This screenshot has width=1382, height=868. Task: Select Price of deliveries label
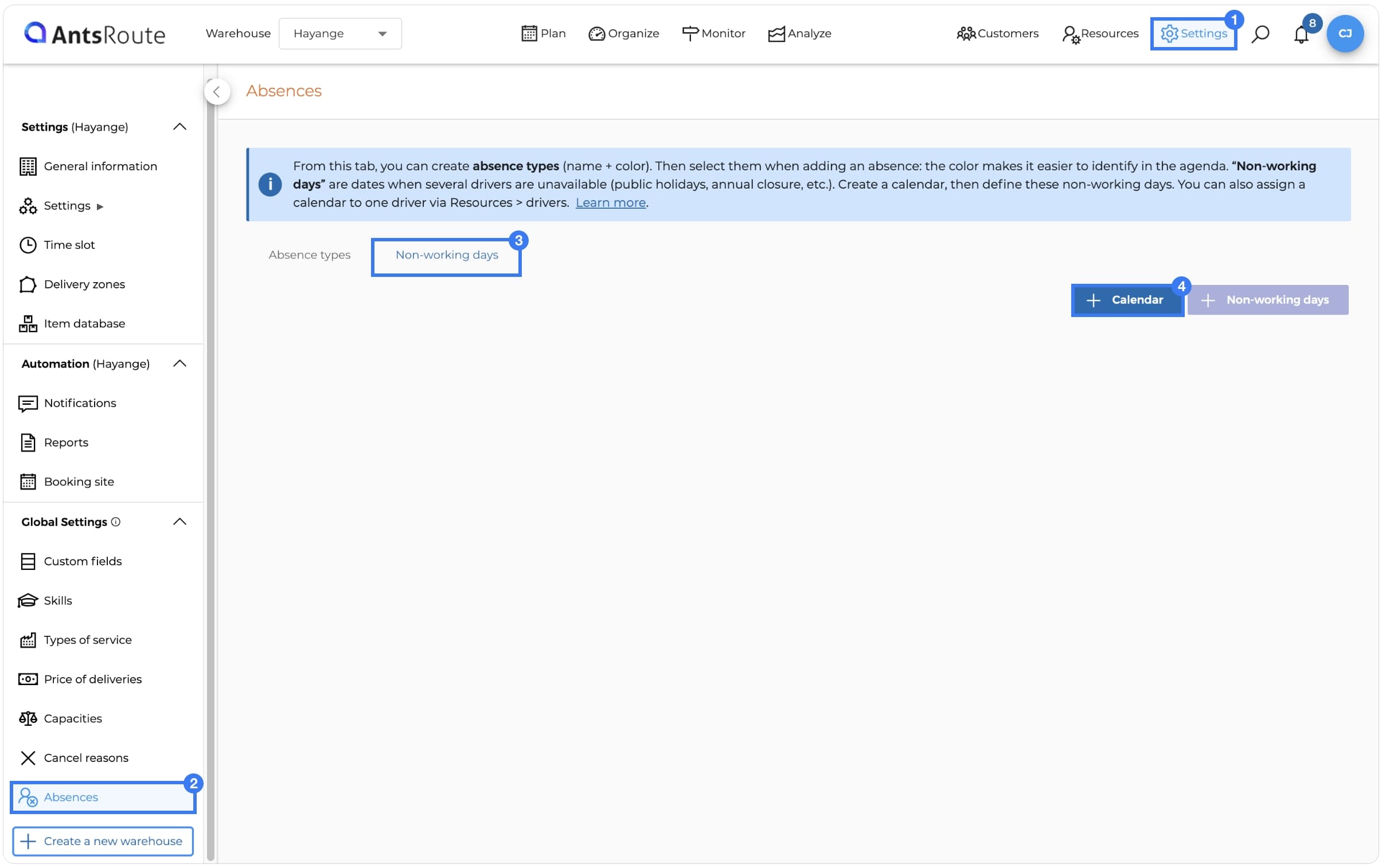(93, 679)
